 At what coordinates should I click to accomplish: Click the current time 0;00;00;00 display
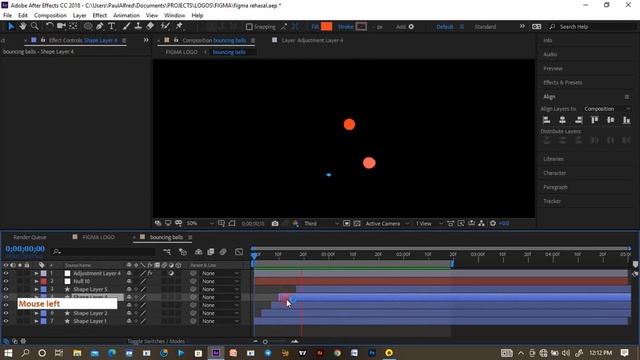pyautogui.click(x=25, y=249)
